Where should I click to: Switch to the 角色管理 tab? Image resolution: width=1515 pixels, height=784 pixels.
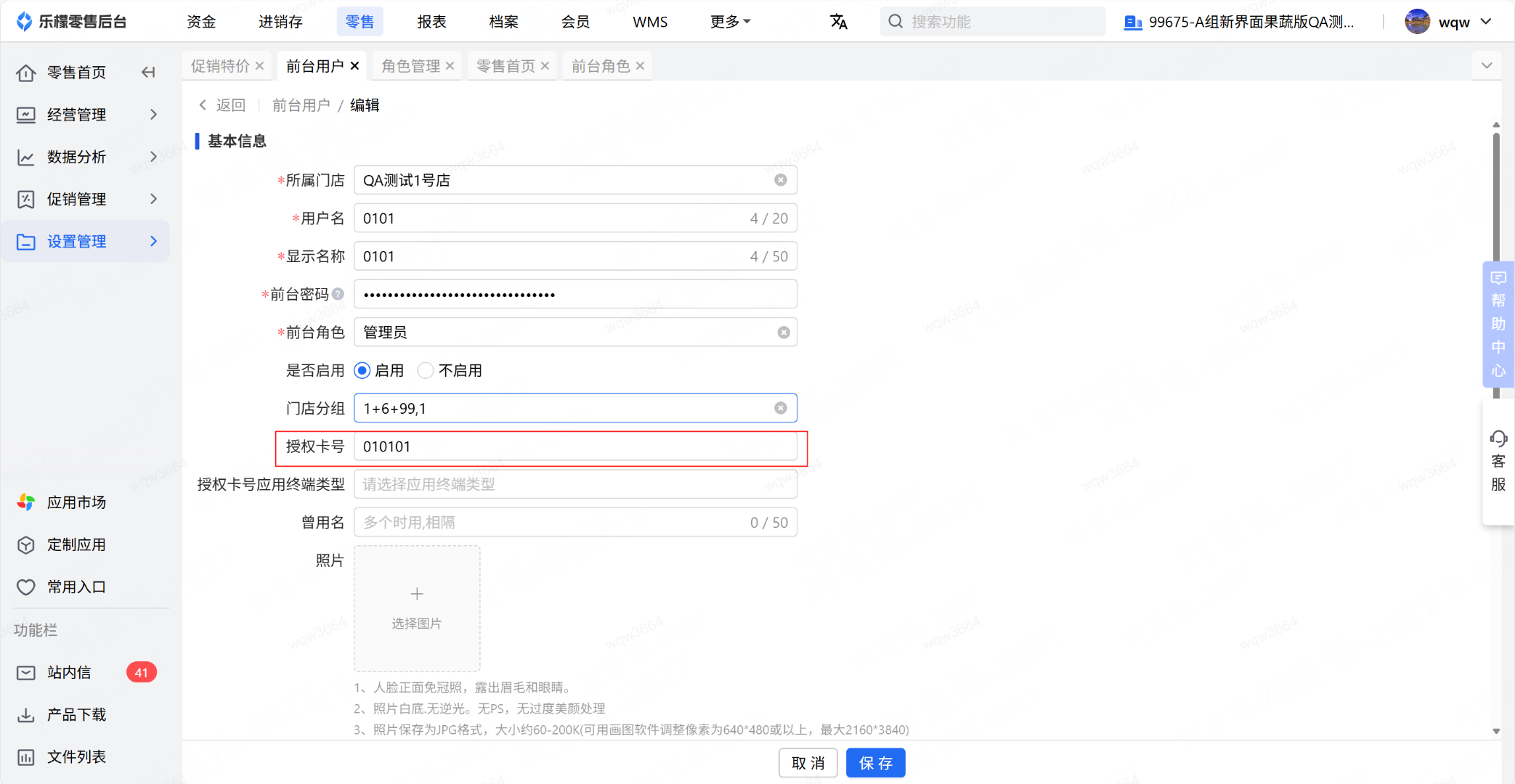tap(411, 66)
